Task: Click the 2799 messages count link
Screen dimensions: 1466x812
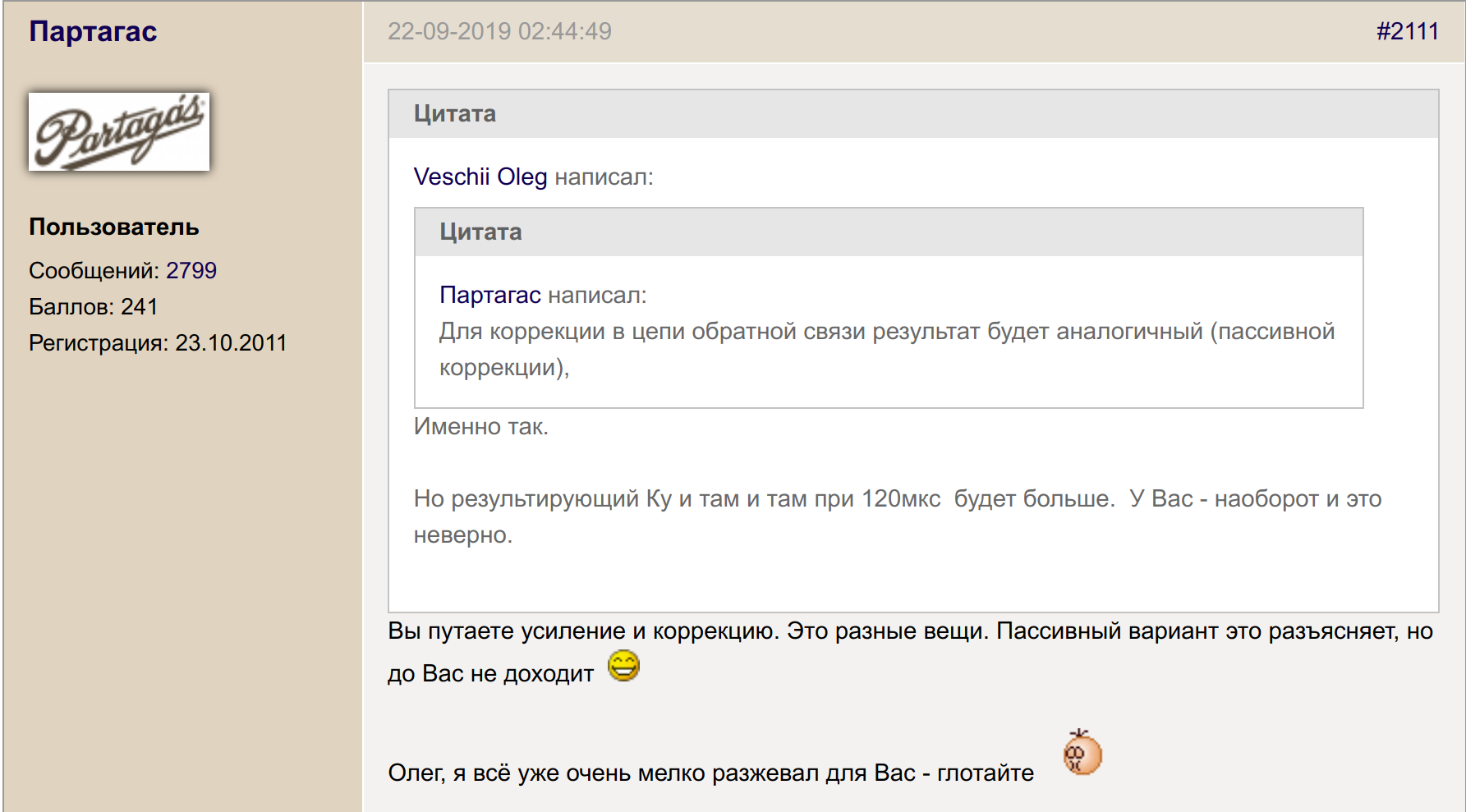Action: pyautogui.click(x=191, y=270)
